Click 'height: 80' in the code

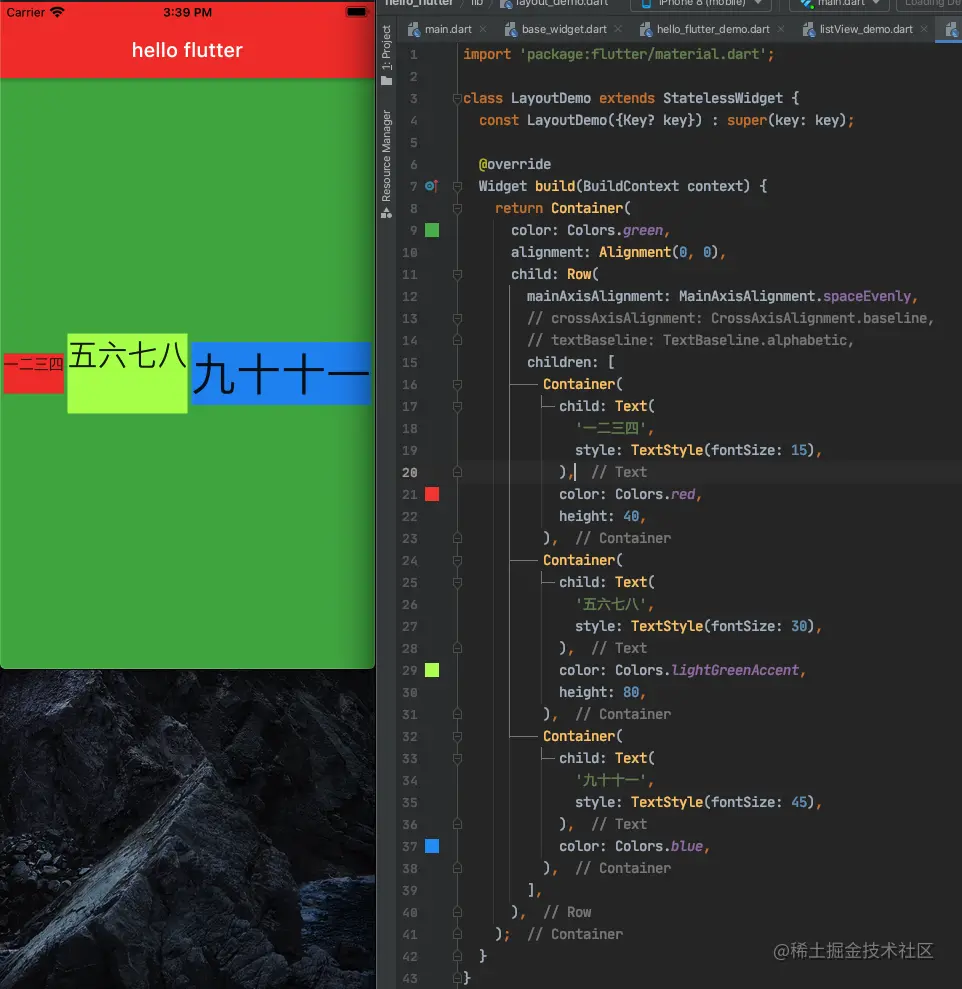click(599, 692)
